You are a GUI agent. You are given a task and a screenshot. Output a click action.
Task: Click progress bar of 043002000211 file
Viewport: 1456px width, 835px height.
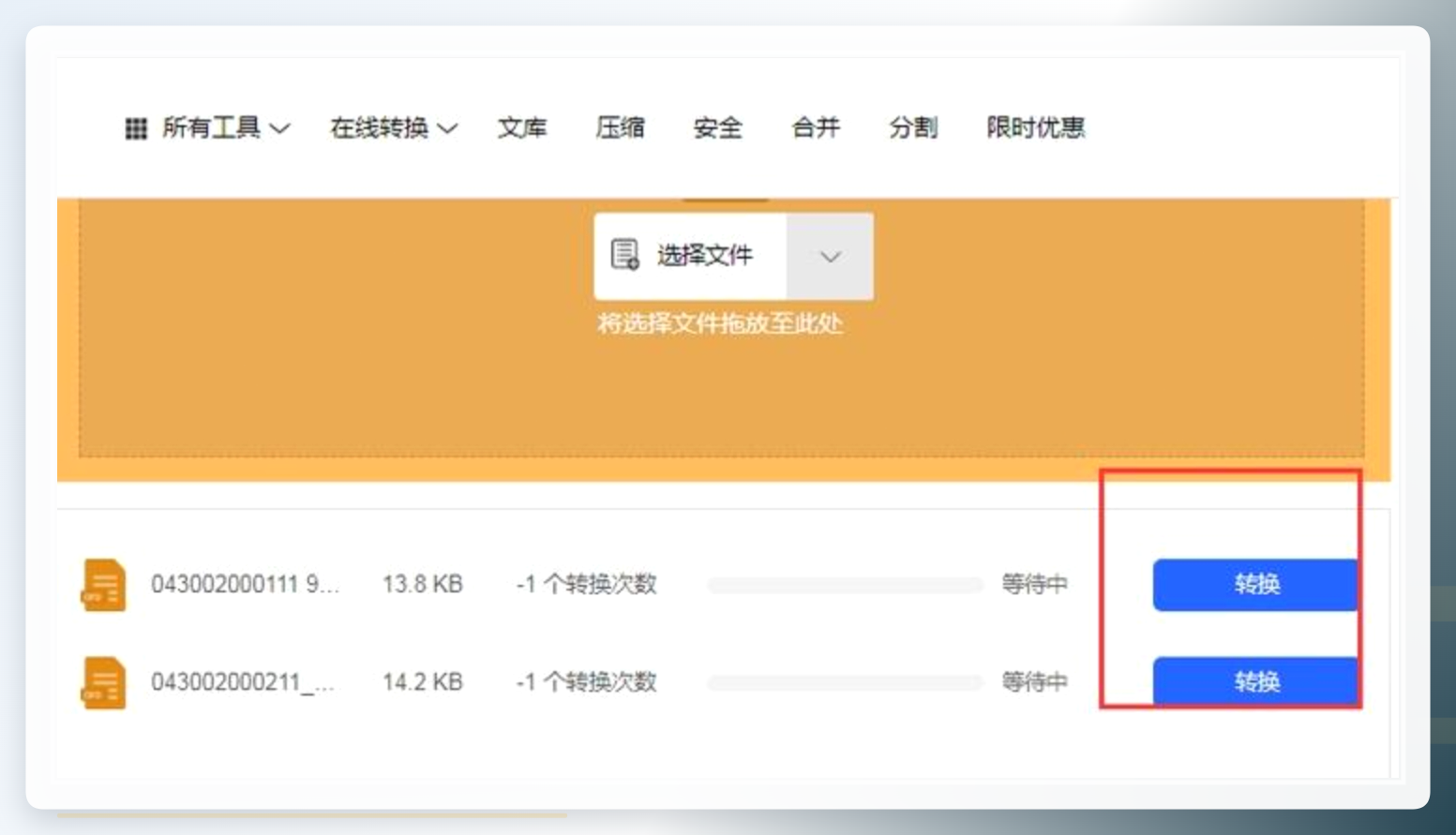(845, 682)
